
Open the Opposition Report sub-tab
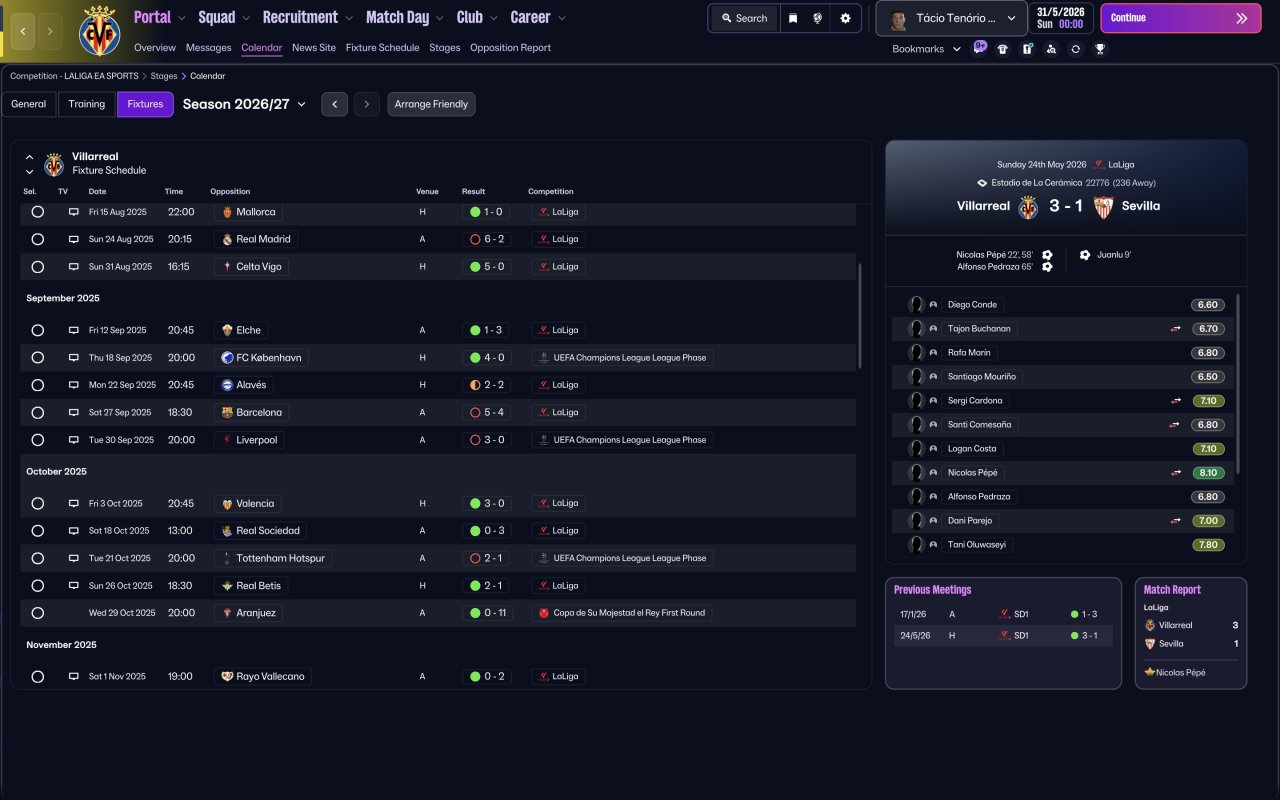[510, 47]
